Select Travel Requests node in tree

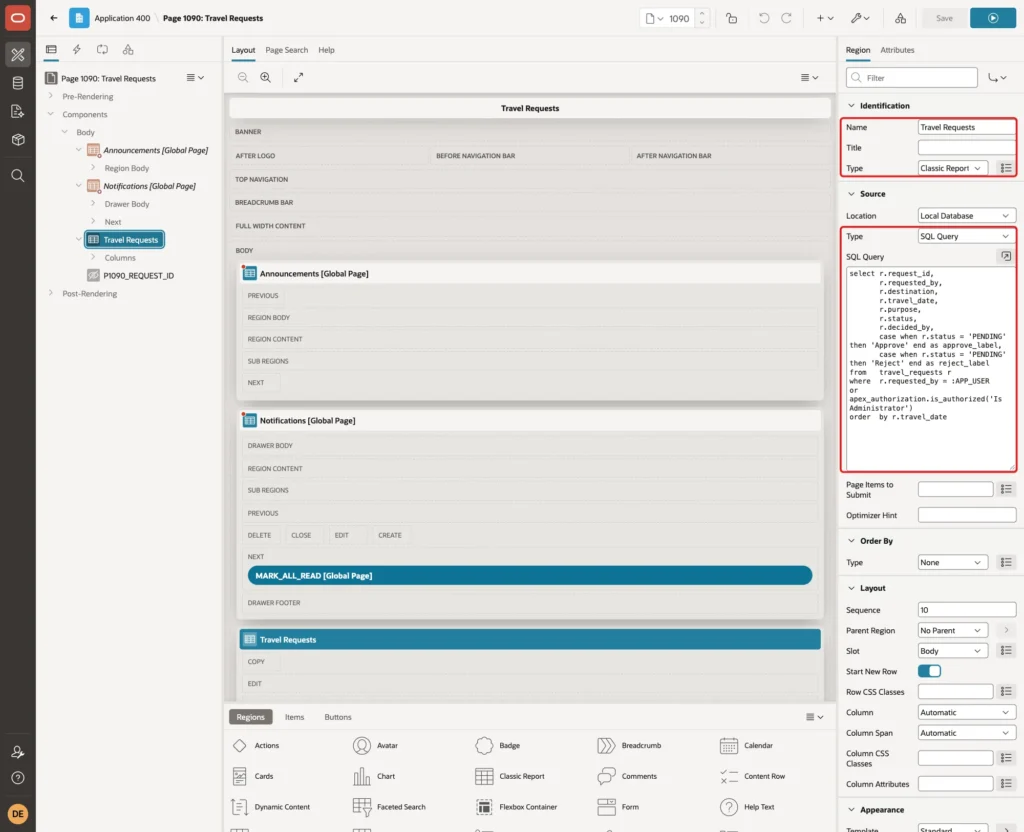click(x=124, y=240)
